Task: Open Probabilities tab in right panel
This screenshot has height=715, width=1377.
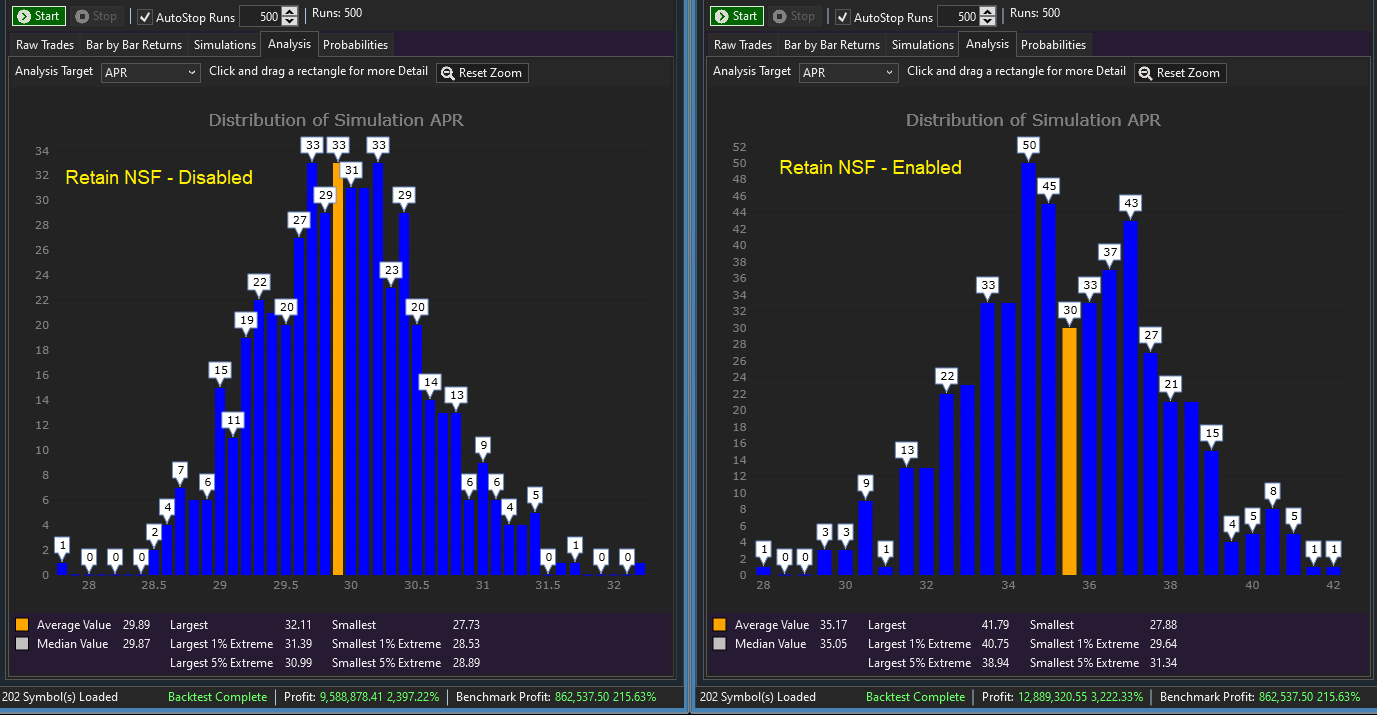Action: pyautogui.click(x=1053, y=45)
